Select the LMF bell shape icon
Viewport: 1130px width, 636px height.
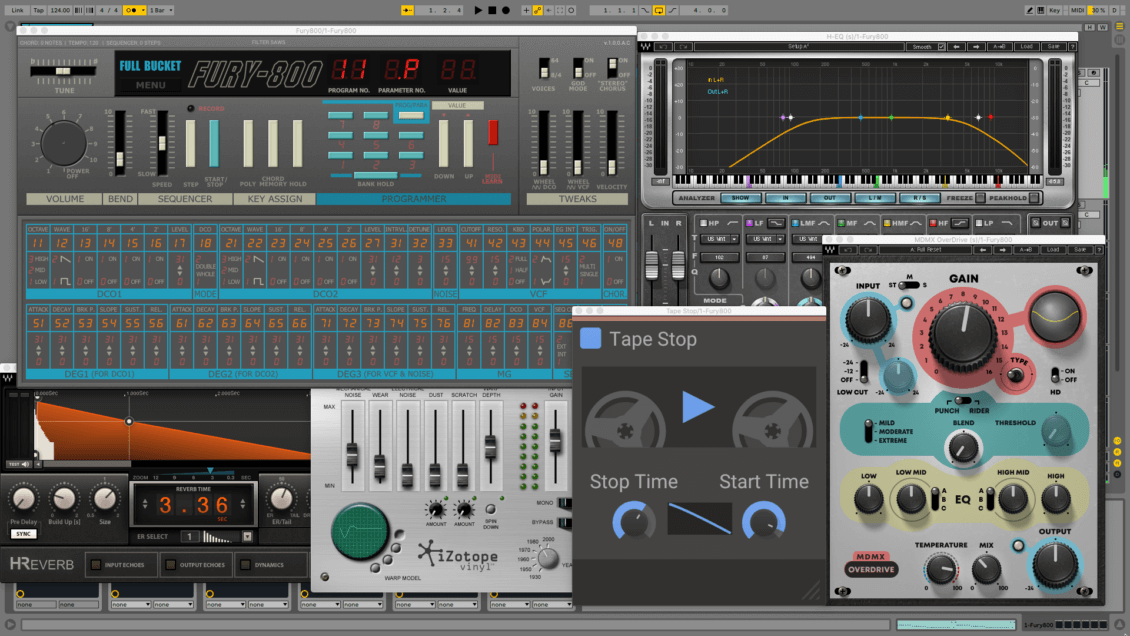(x=824, y=223)
